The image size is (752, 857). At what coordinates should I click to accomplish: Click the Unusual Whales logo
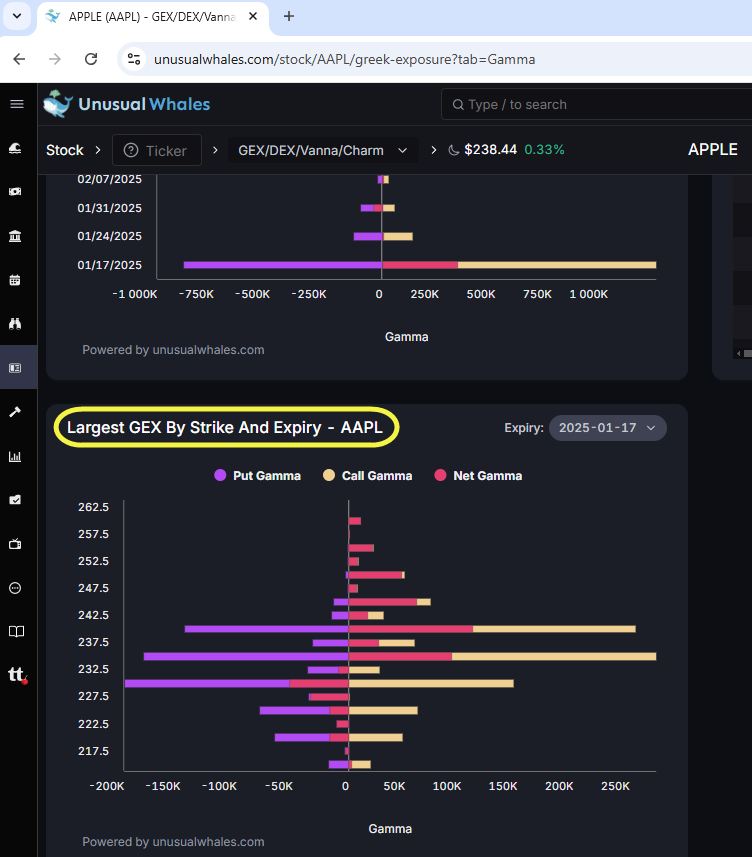[x=127, y=104]
